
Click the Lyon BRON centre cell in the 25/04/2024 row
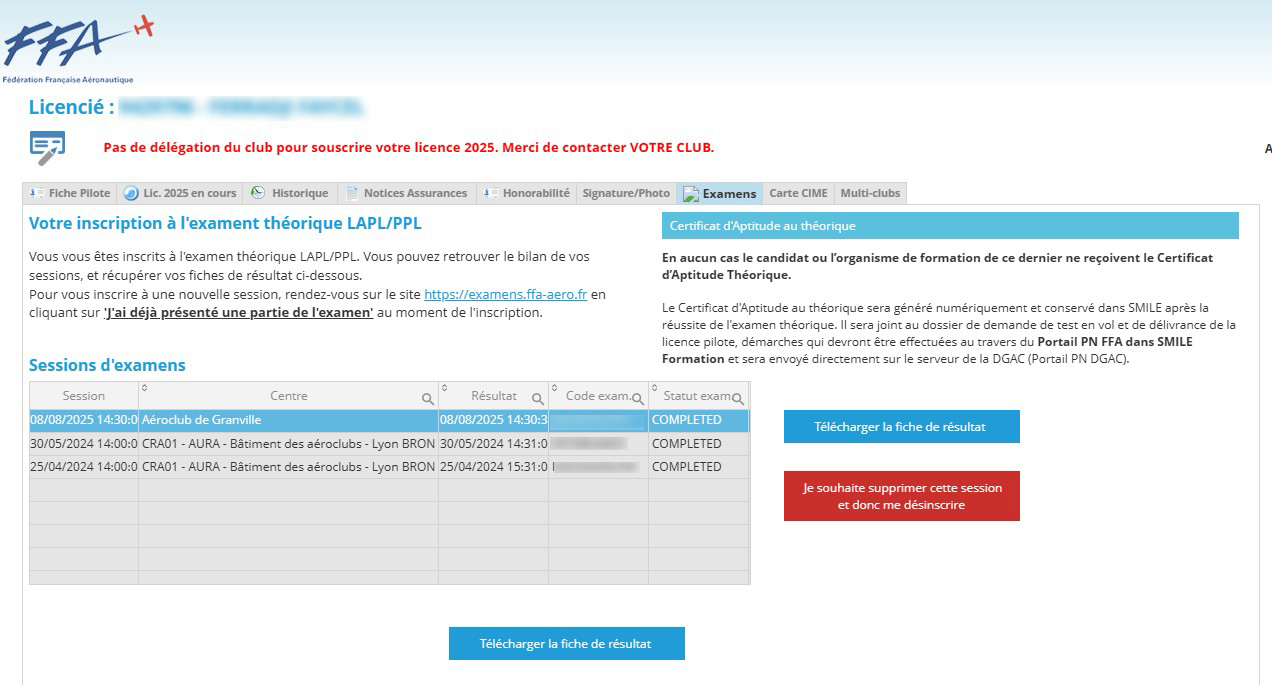coord(288,467)
